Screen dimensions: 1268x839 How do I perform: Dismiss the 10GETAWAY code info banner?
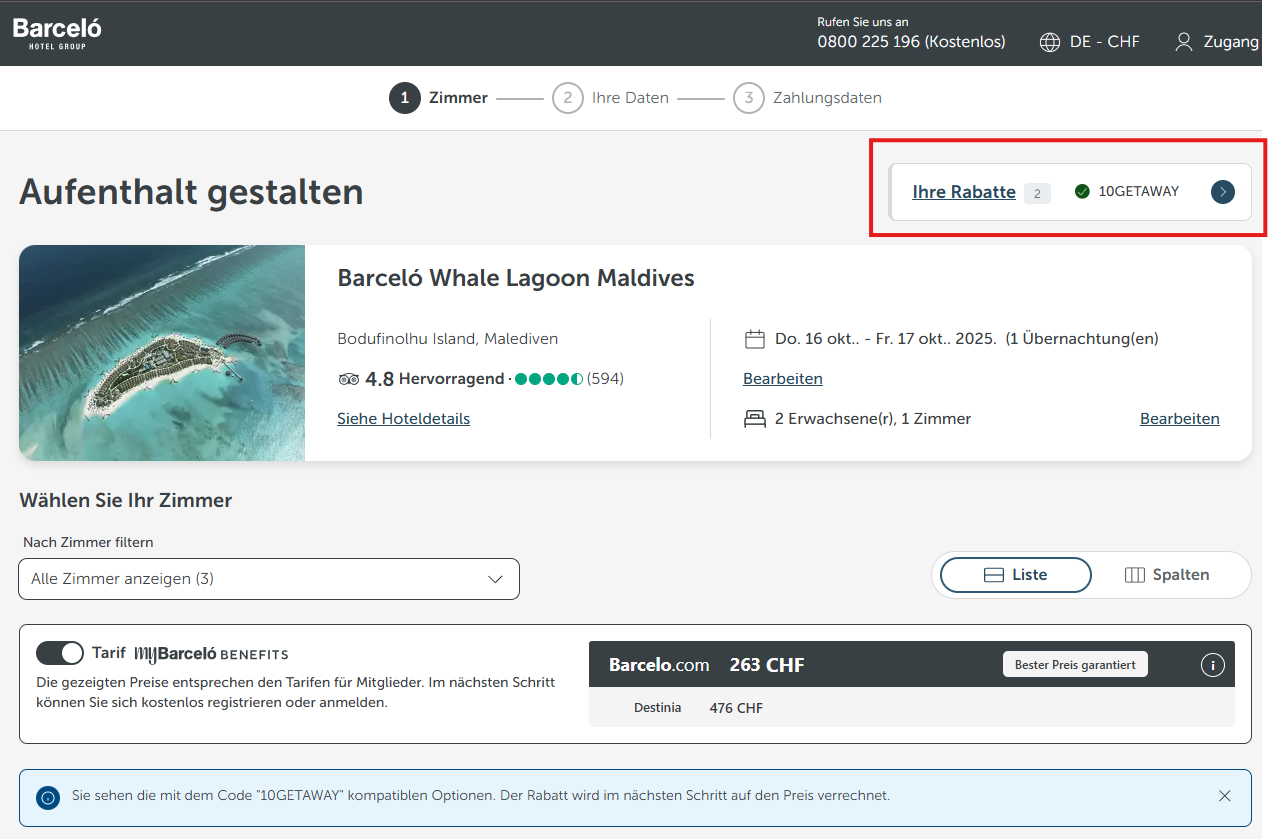coord(1224,796)
